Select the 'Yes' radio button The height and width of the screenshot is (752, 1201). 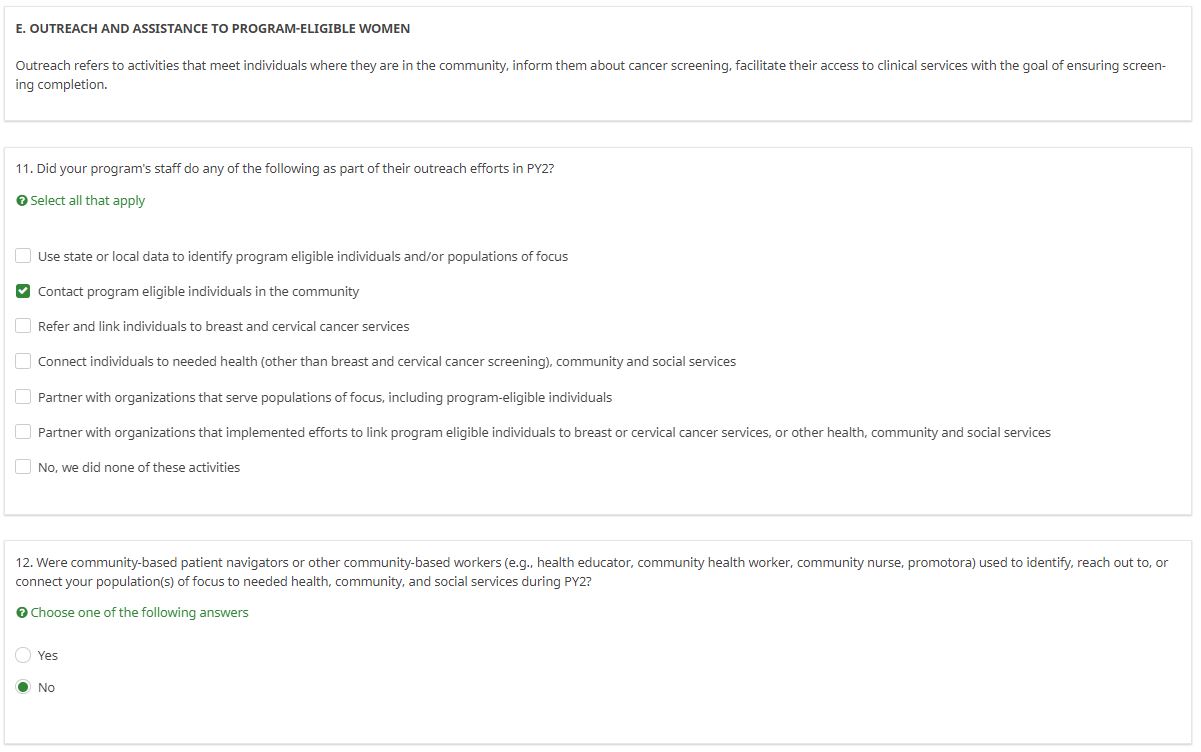tap(23, 655)
